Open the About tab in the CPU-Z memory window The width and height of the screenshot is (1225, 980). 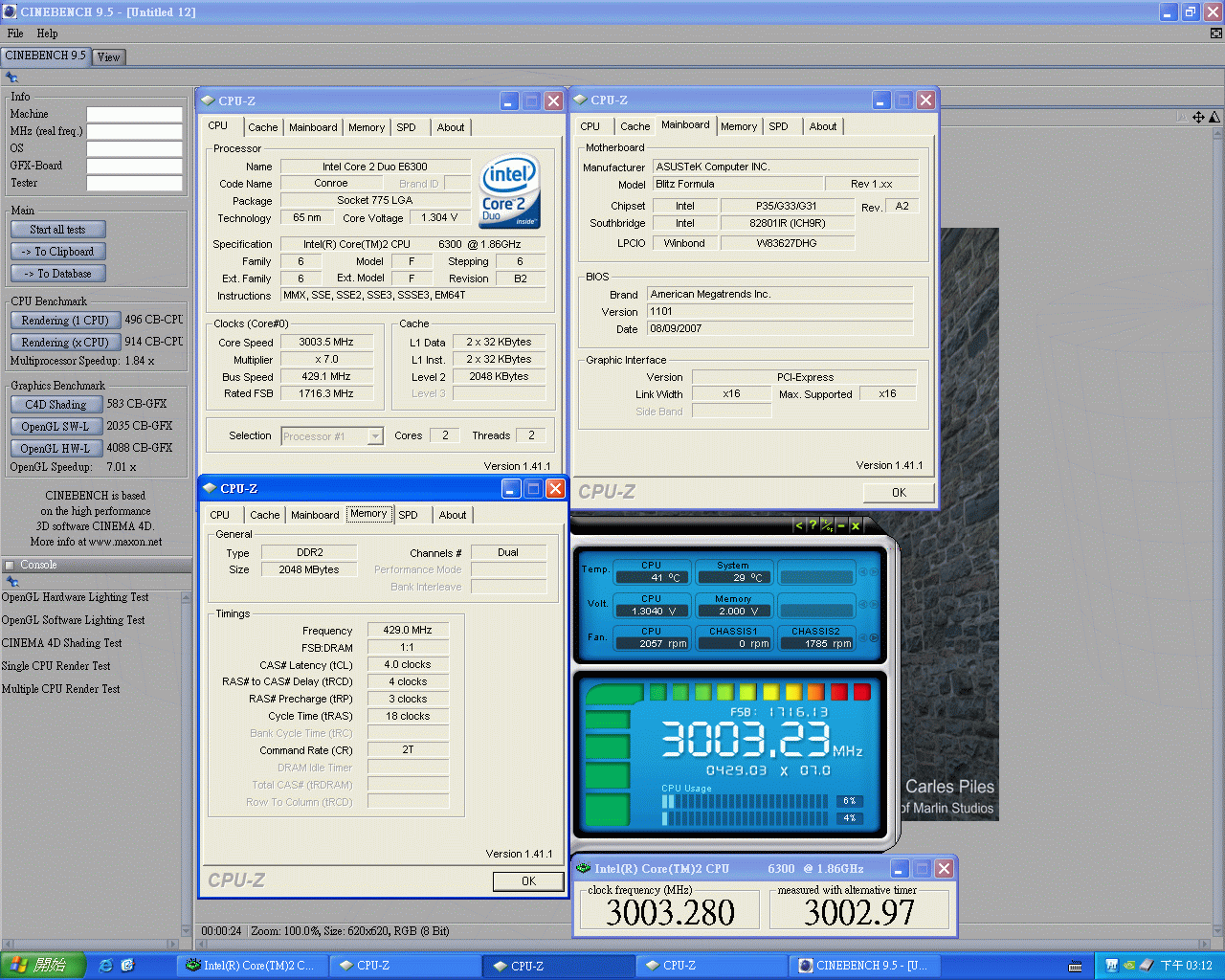pyautogui.click(x=453, y=515)
